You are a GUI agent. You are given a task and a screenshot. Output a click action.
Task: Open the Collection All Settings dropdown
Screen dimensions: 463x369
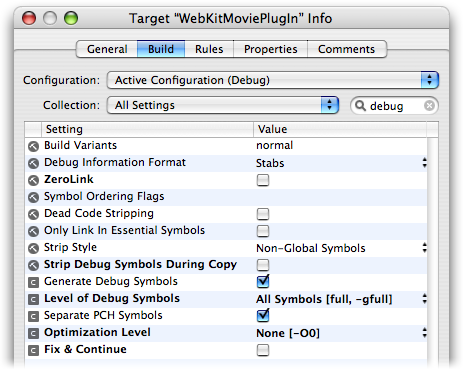coord(223,105)
